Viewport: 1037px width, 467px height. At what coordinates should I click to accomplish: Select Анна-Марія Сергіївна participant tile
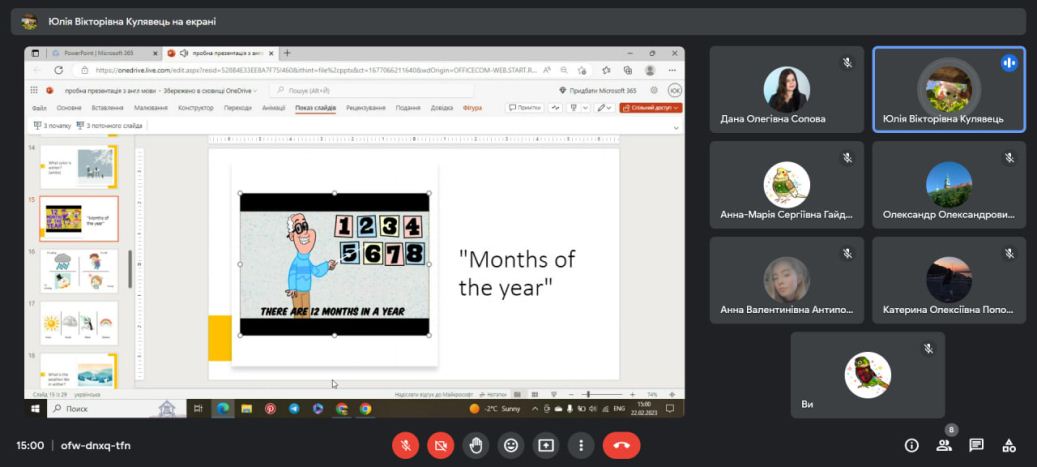tap(787, 185)
